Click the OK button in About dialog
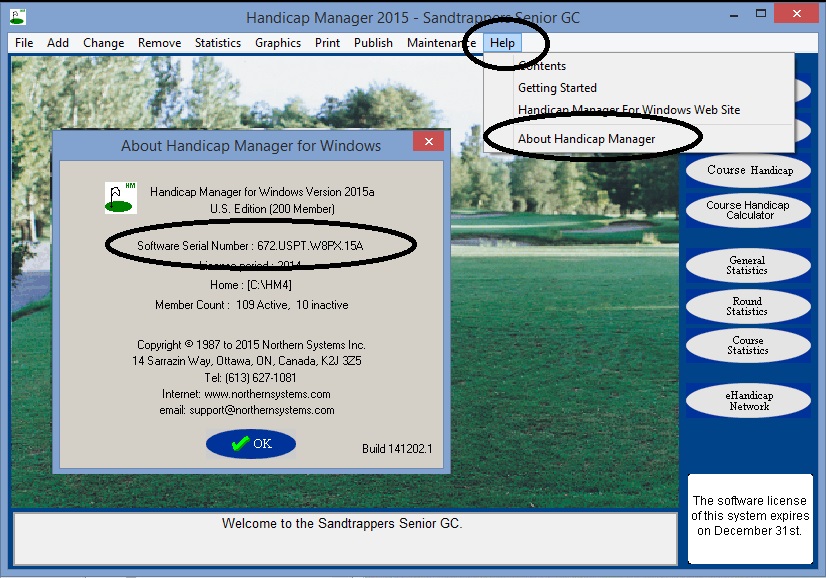This screenshot has height=578, width=826. click(x=251, y=444)
